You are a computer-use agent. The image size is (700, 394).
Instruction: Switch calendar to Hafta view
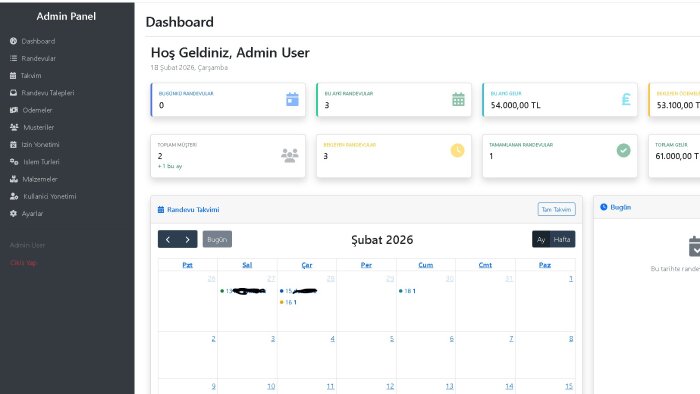pyautogui.click(x=562, y=240)
